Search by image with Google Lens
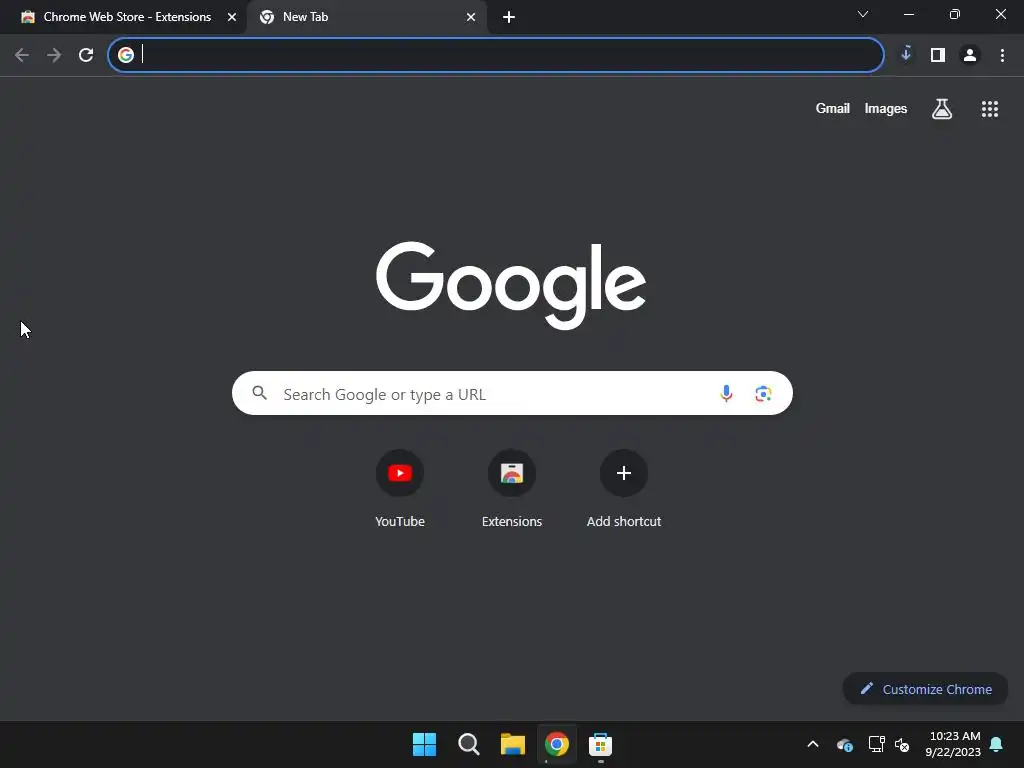 [763, 393]
